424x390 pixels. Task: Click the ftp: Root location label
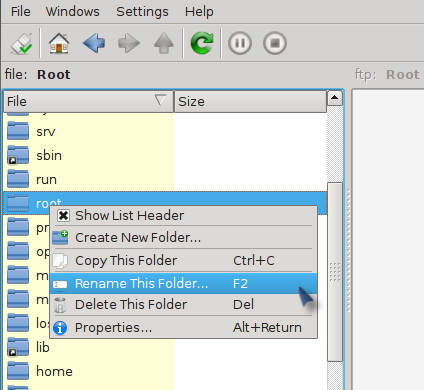(387, 74)
